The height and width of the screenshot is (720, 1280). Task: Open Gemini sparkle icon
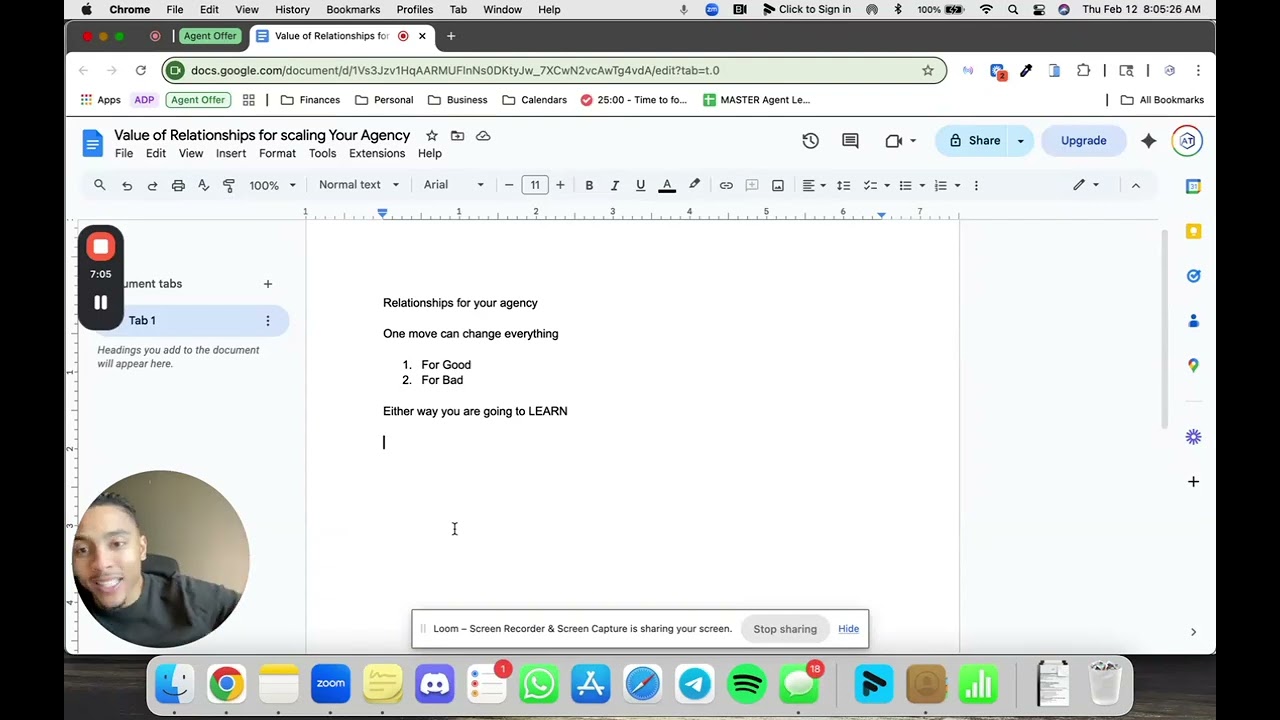(x=1148, y=141)
